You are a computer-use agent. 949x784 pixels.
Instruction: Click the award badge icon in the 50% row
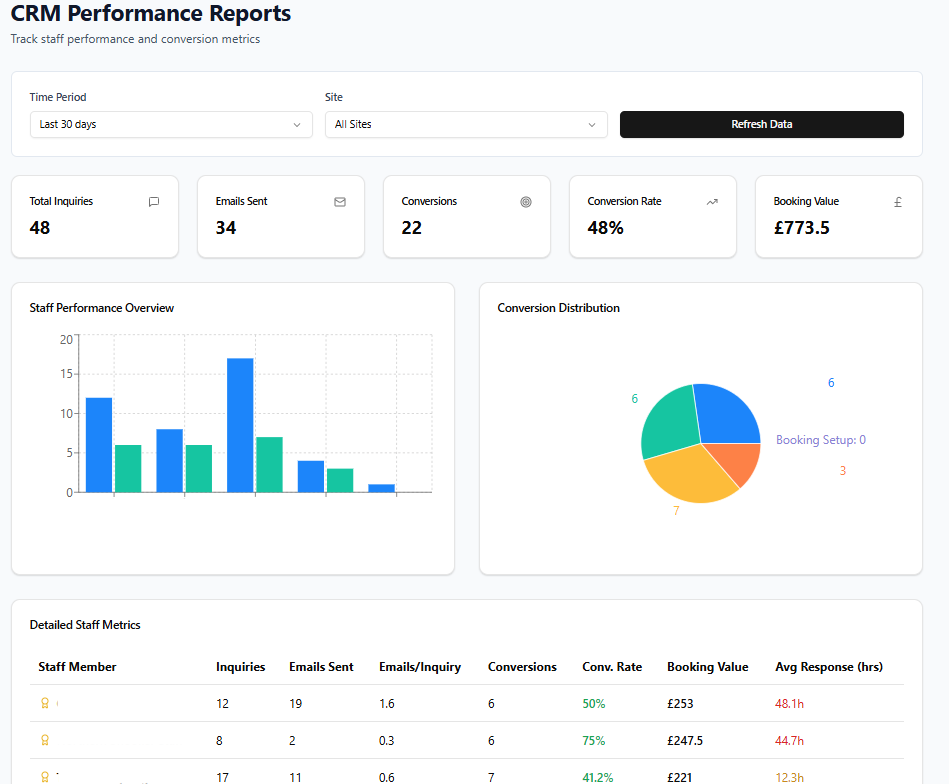pyautogui.click(x=45, y=703)
